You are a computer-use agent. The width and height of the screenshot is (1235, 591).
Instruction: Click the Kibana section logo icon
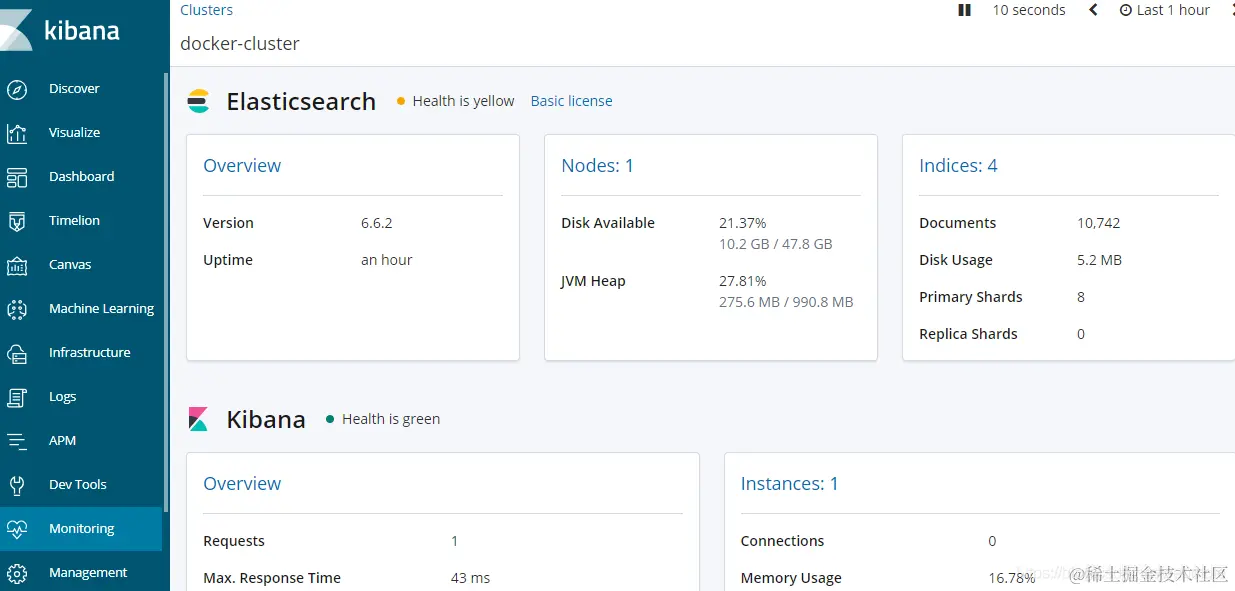pyautogui.click(x=198, y=419)
